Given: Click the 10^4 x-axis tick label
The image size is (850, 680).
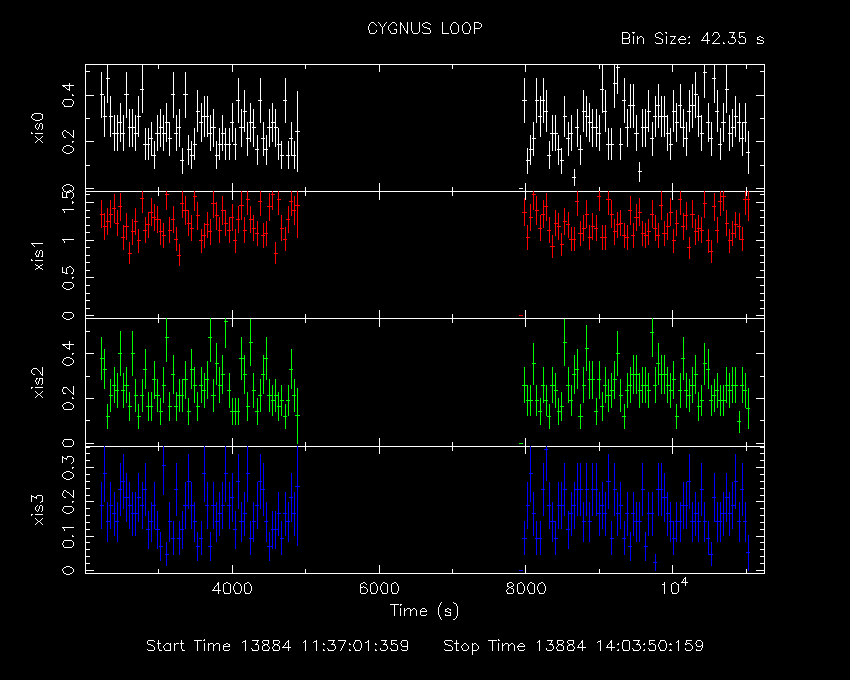Looking at the screenshot, I should click(674, 587).
